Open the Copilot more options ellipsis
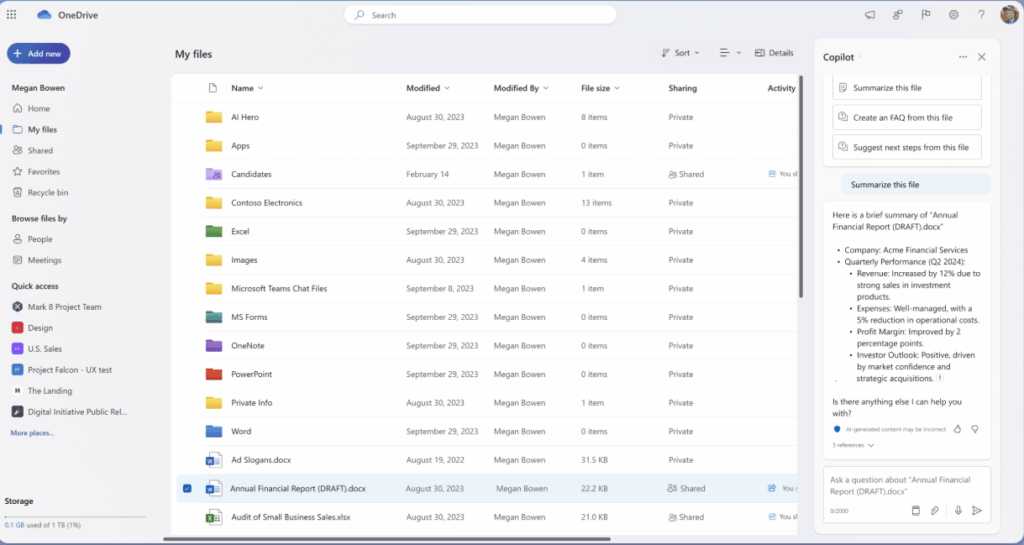1024x545 pixels. 963,57
